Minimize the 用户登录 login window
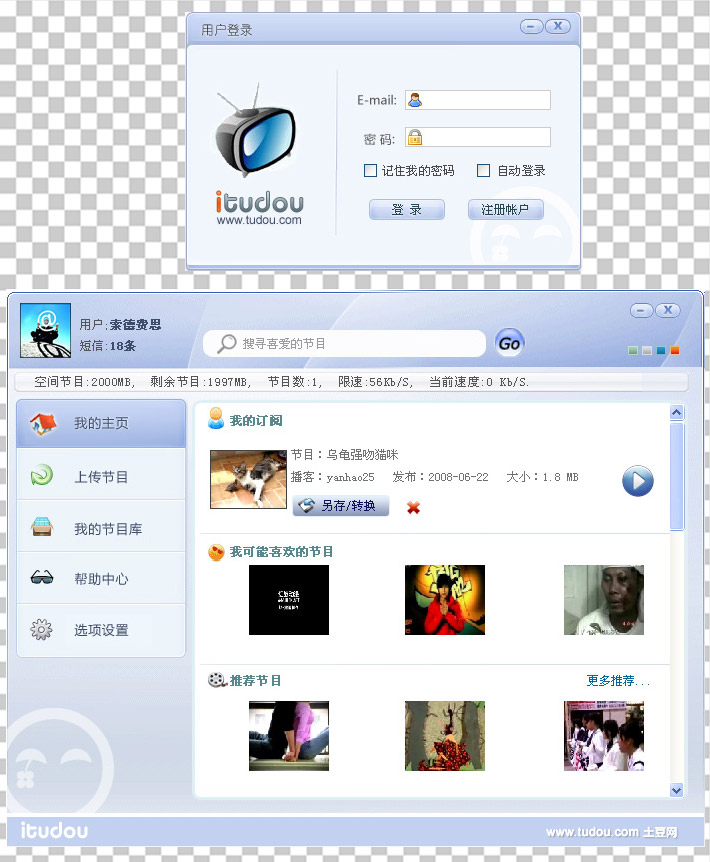Viewport: 710px width, 862px height. click(x=531, y=26)
